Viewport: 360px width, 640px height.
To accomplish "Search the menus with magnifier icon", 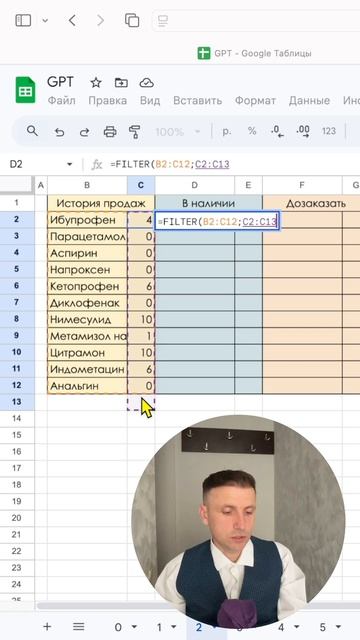I will [x=32, y=131].
